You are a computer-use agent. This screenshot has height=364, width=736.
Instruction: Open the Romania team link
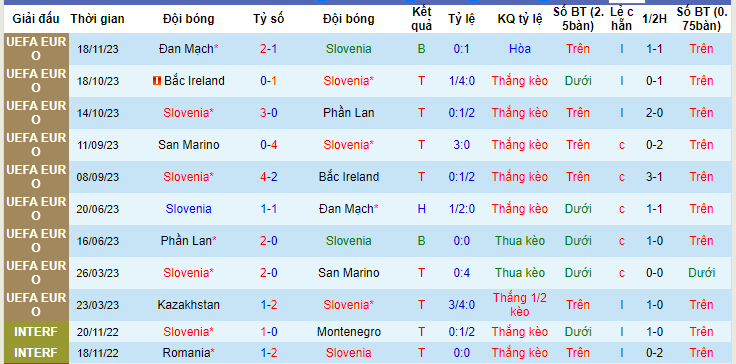188,352
